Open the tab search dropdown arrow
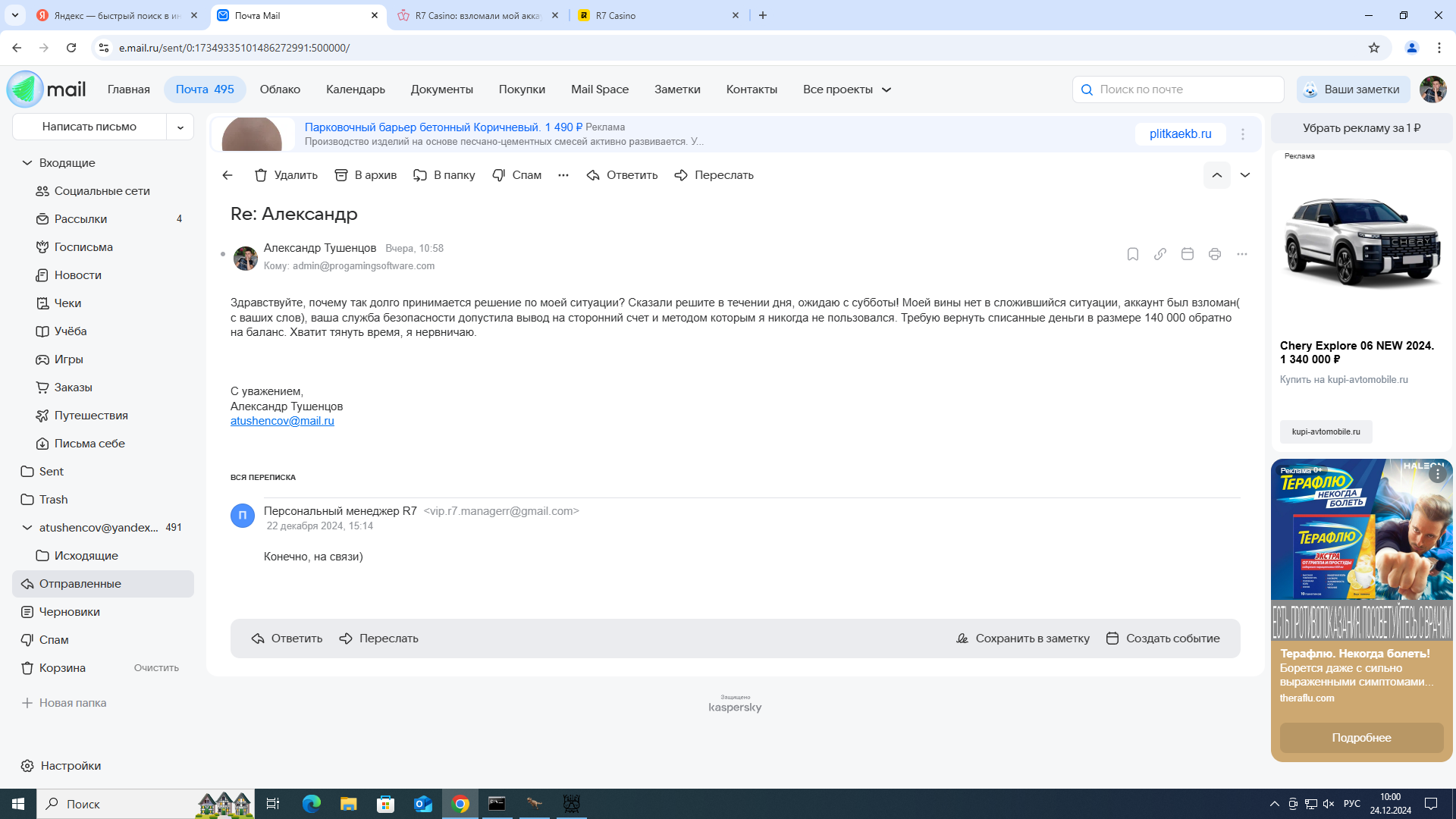 click(14, 15)
